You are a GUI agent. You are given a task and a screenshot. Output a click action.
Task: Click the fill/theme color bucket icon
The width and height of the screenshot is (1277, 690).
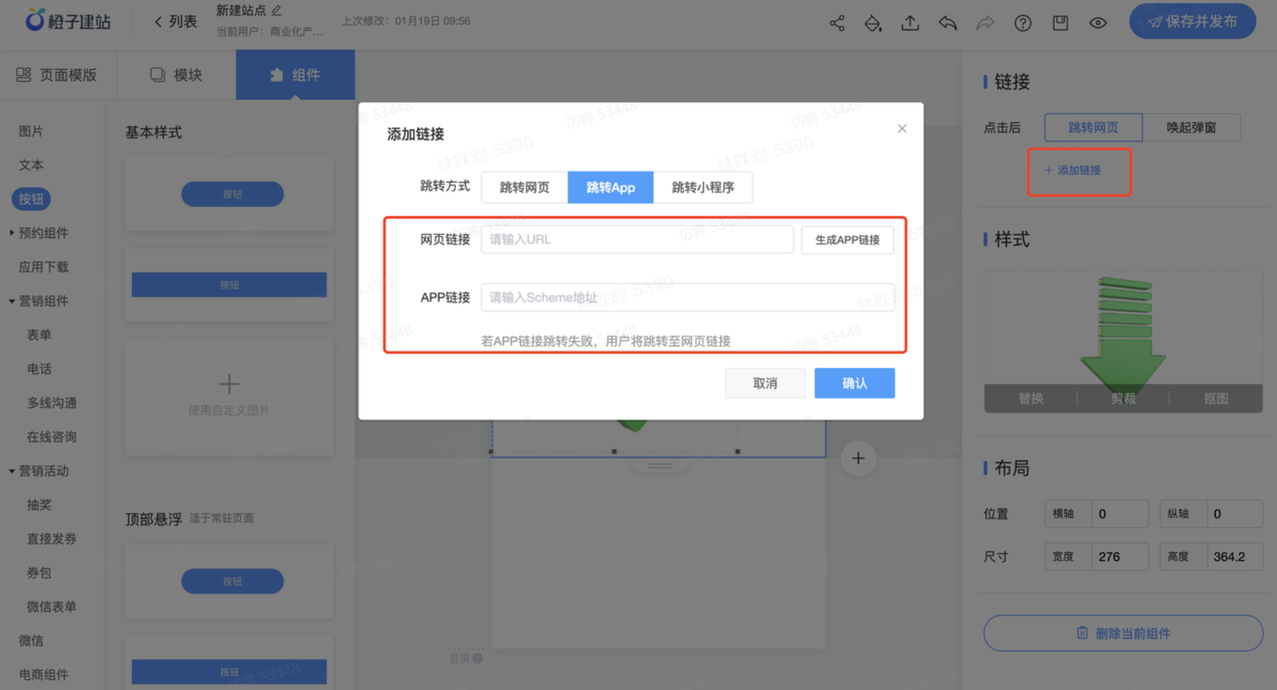click(873, 21)
